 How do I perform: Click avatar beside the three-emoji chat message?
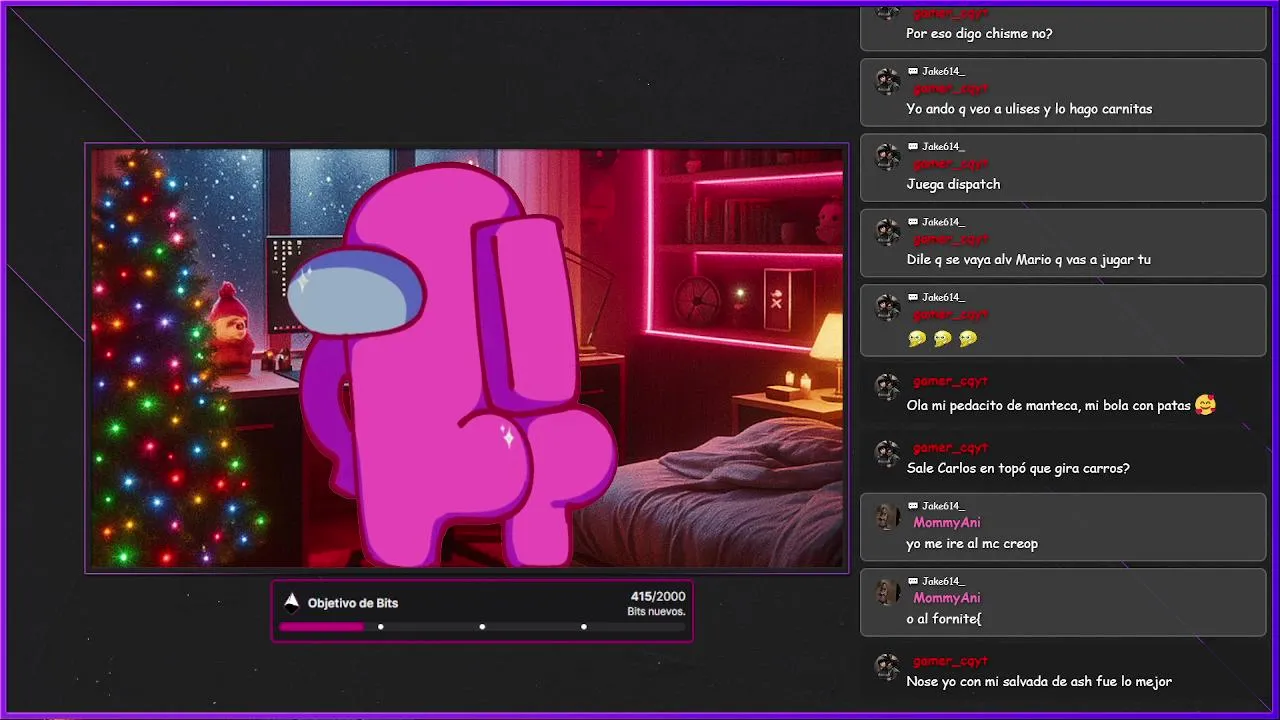point(887,308)
